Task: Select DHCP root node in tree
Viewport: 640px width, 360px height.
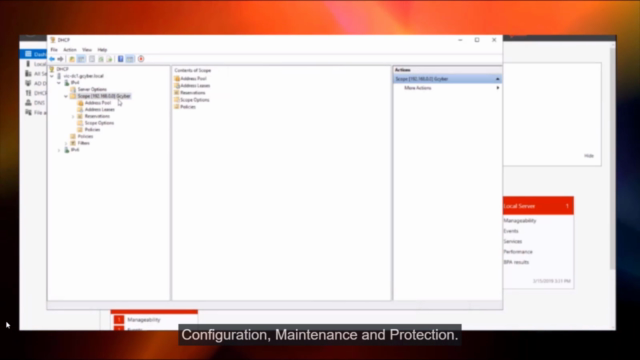Action: 62,69
